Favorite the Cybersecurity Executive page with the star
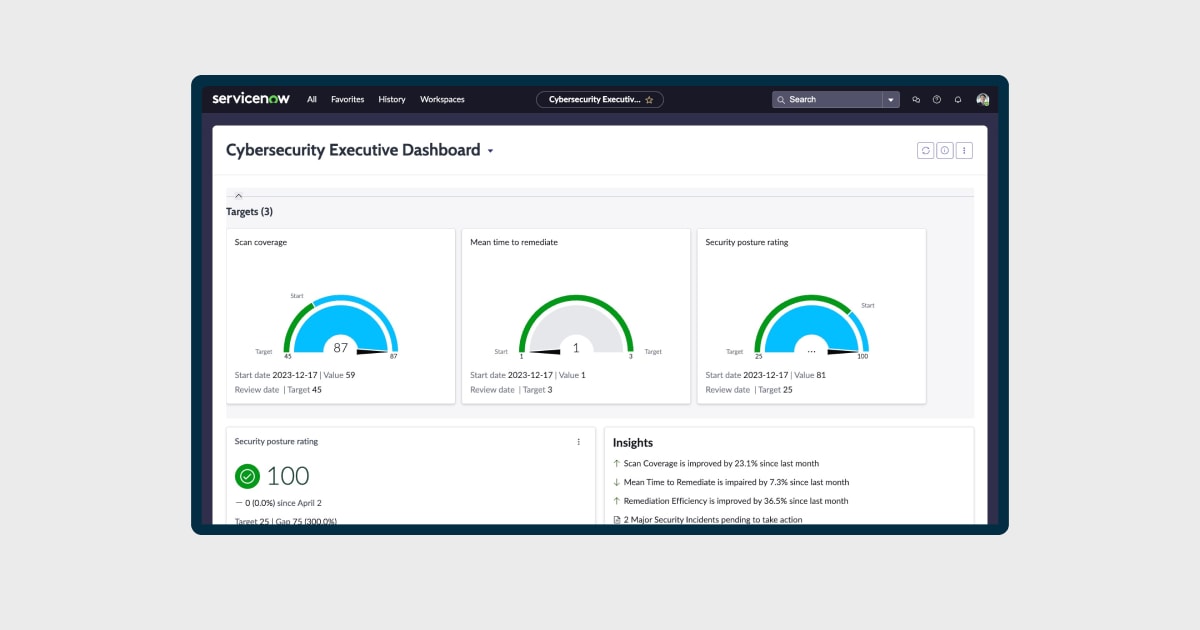 click(649, 100)
